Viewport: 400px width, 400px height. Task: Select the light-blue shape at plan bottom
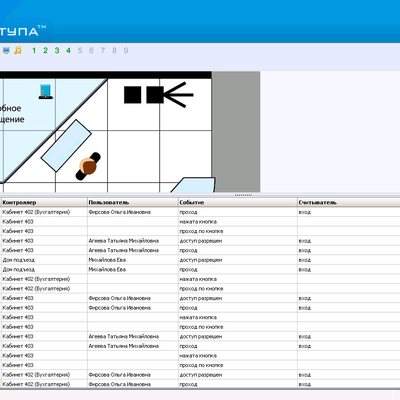point(193,185)
